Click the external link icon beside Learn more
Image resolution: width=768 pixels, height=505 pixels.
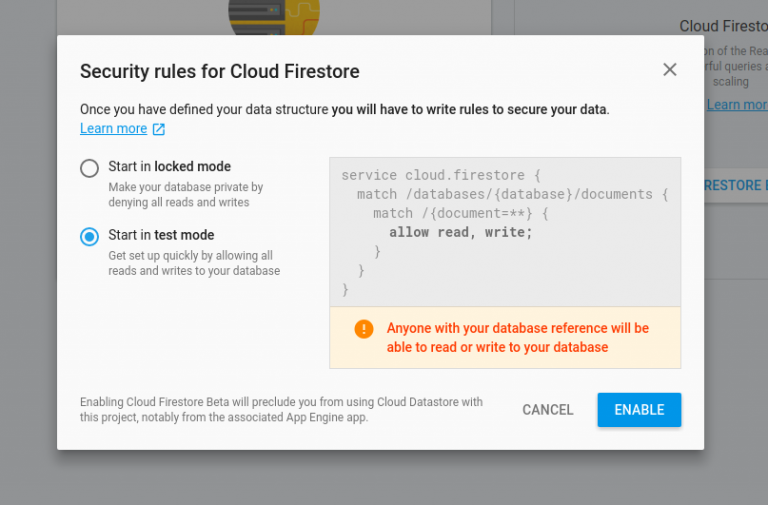(x=158, y=129)
